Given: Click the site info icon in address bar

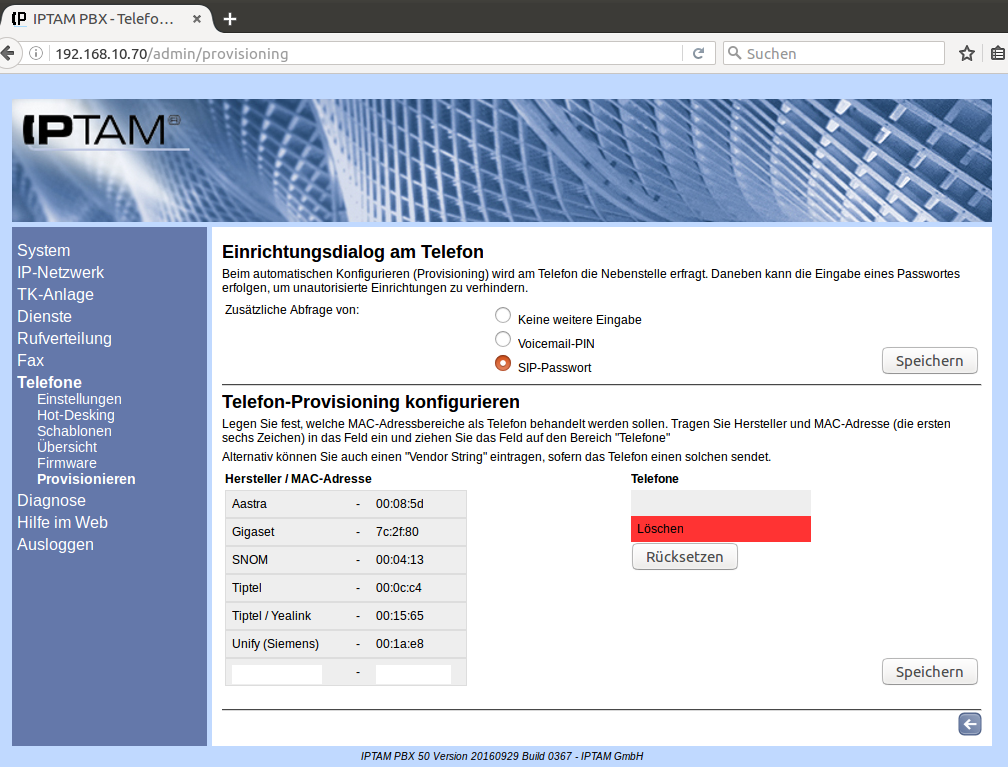Looking at the screenshot, I should pyautogui.click(x=36, y=54).
